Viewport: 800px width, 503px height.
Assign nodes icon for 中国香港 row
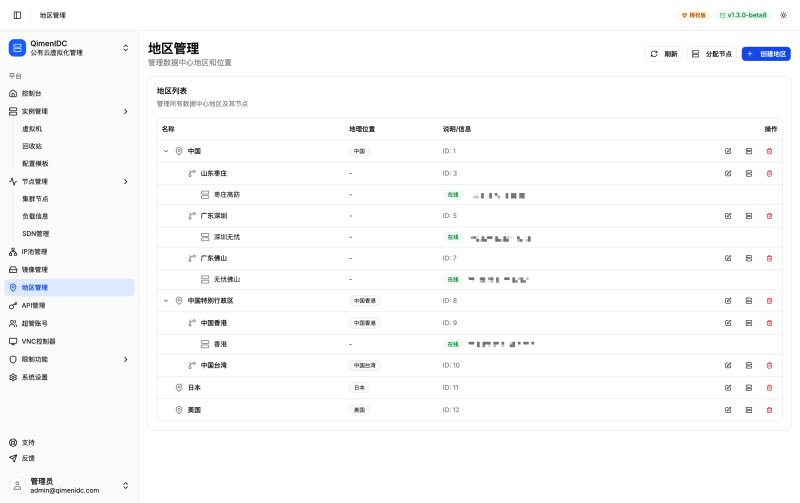coord(749,323)
